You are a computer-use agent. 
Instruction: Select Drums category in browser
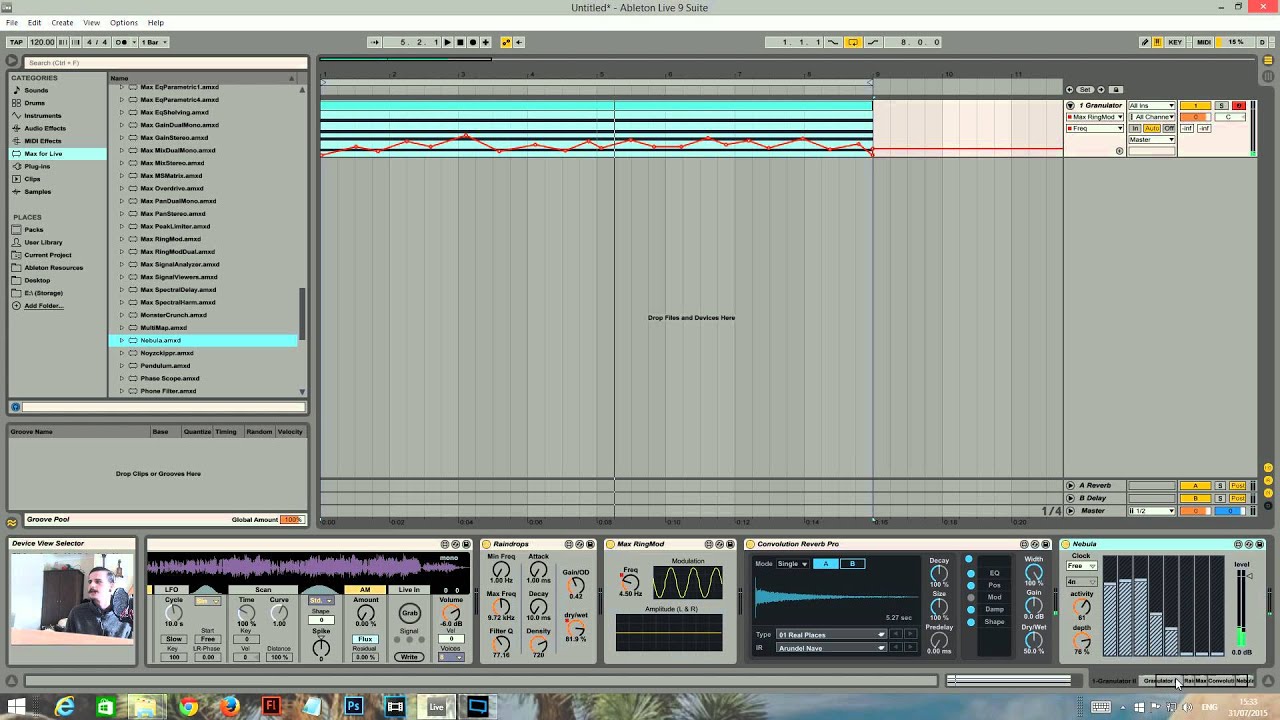(x=35, y=103)
